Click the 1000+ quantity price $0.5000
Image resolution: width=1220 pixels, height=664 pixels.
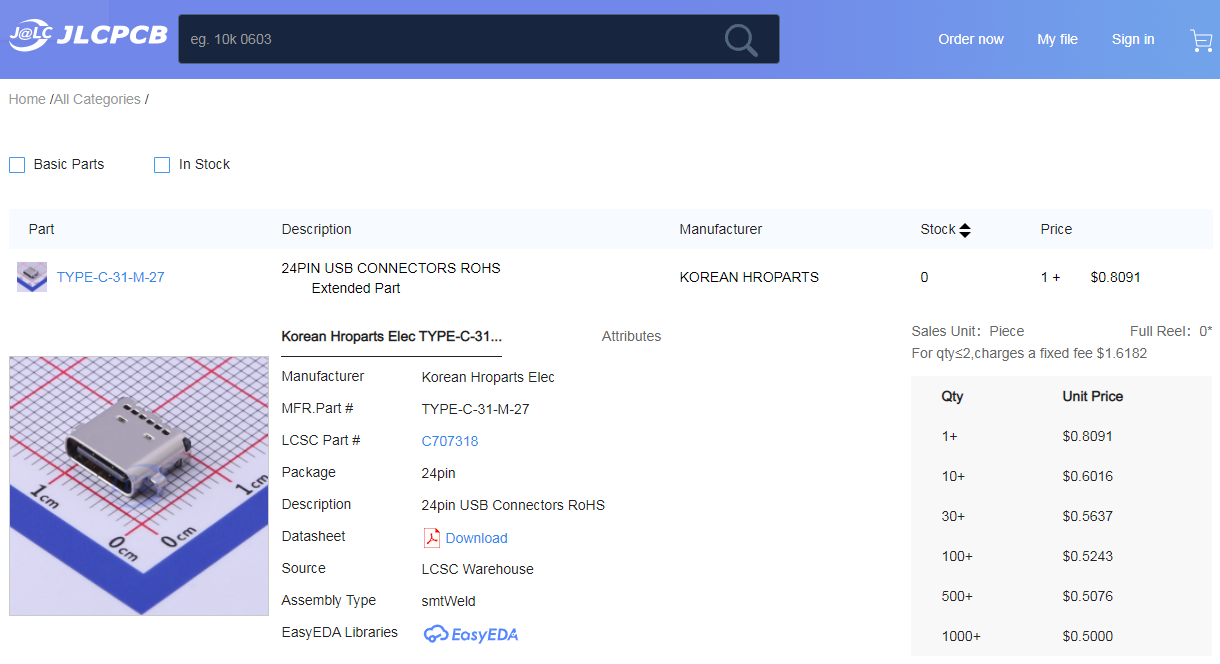pos(1088,636)
